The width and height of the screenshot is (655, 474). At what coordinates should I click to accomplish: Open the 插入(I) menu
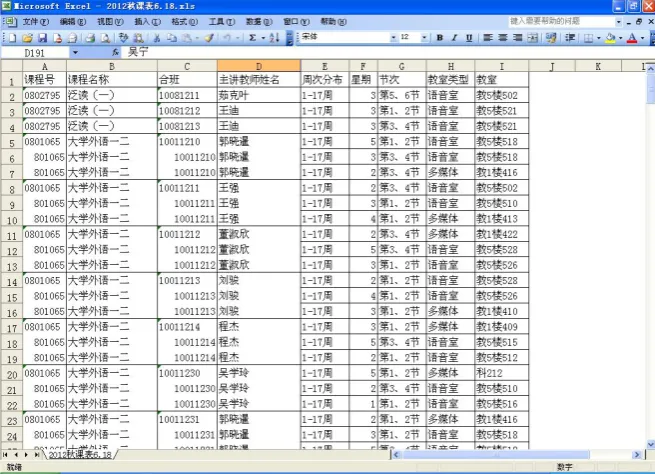click(x=147, y=22)
